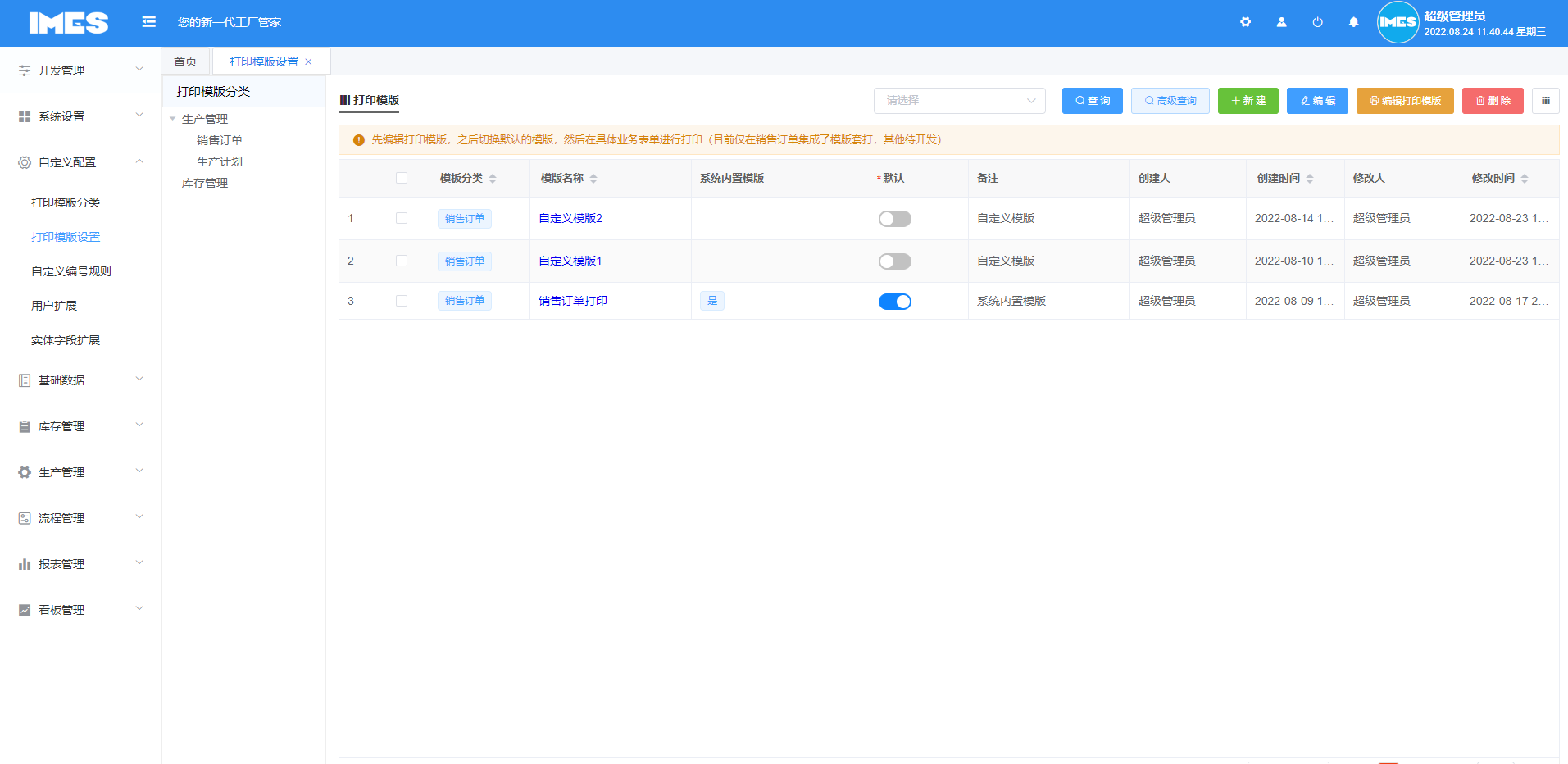Switch to the 首页 tab
The height and width of the screenshot is (764, 1568).
[x=185, y=61]
